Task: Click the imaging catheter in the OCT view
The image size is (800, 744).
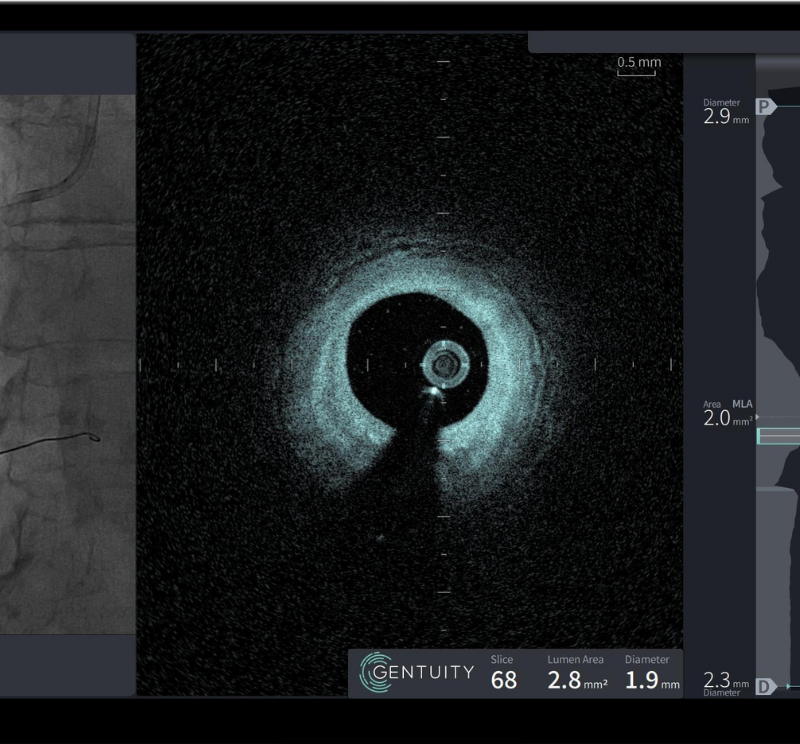Action: [442, 364]
